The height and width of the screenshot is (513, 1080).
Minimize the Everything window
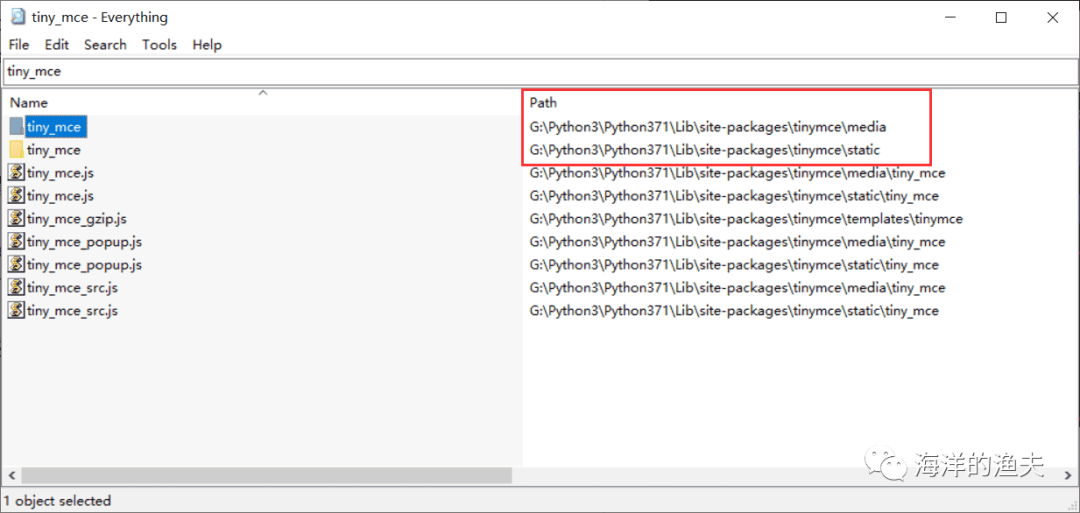coord(950,17)
